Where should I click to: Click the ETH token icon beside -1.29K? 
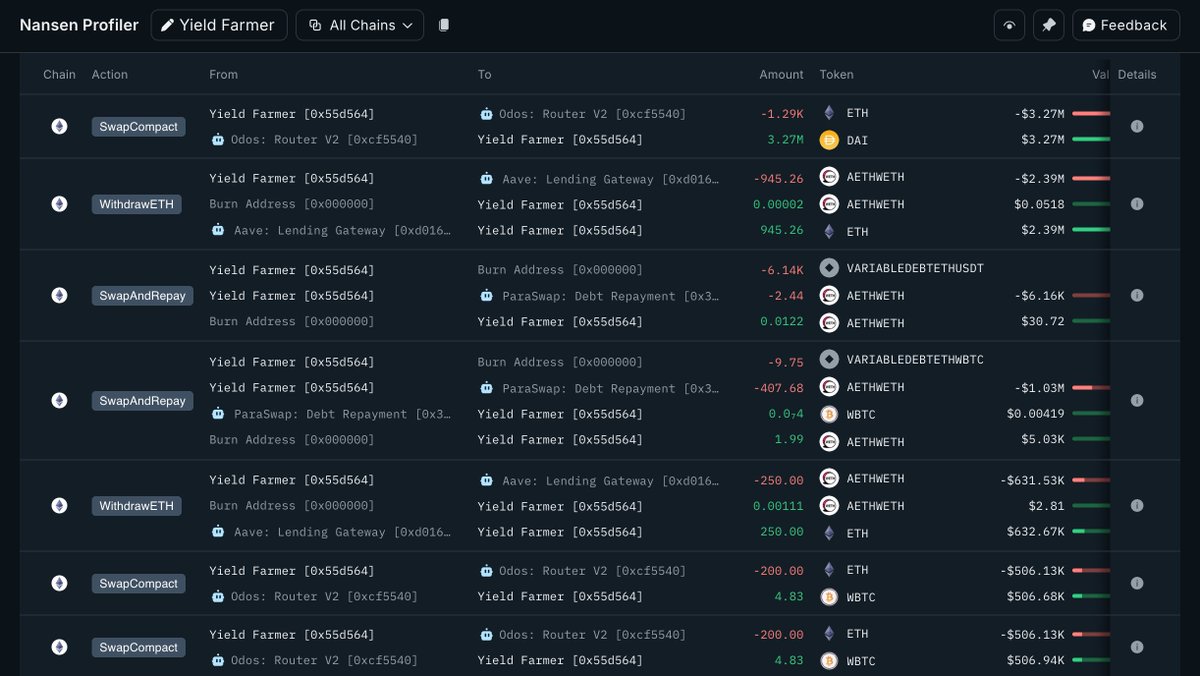[829, 113]
